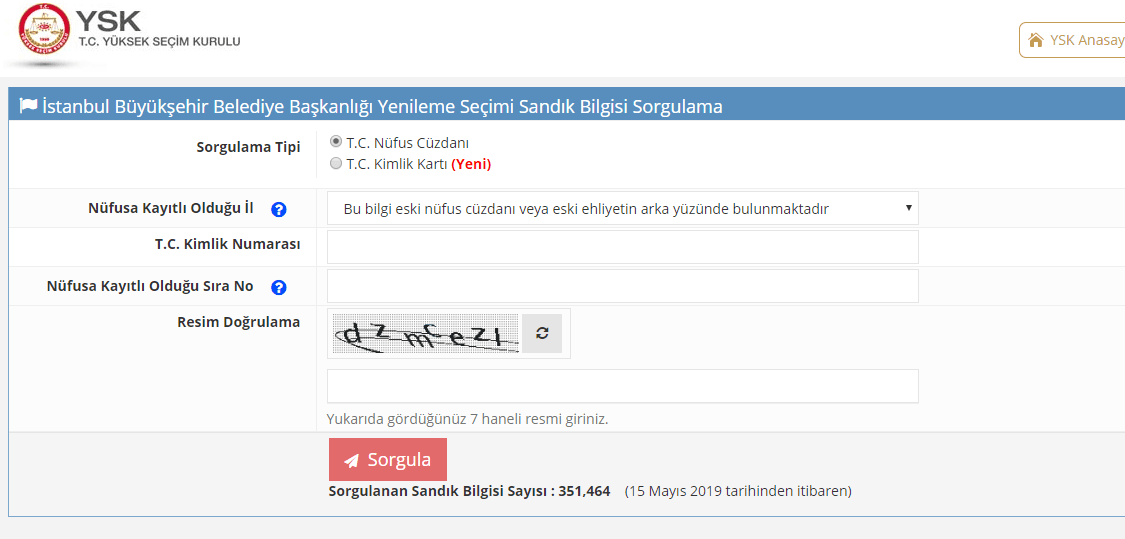The height and width of the screenshot is (539, 1125).
Task: Click the İstanbul Büyükşehir Belediye Başkanlığı header title
Action: pyautogui.click(x=382, y=107)
